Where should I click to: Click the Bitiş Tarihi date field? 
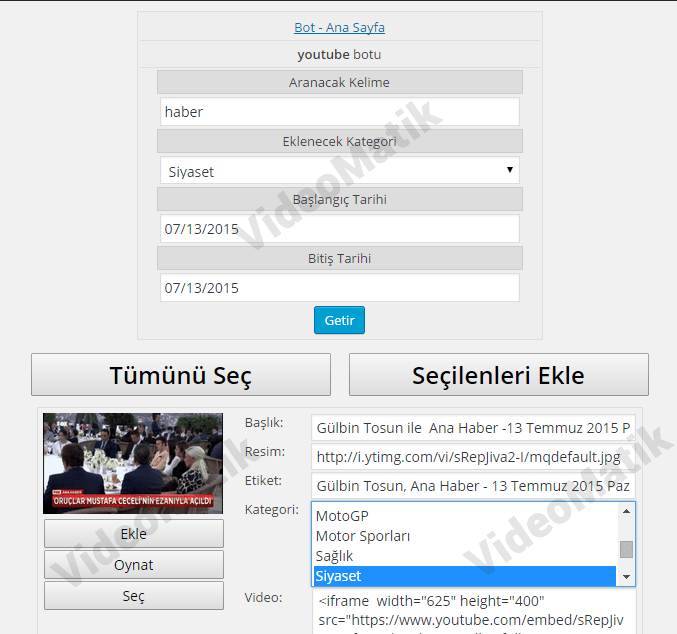[339, 288]
